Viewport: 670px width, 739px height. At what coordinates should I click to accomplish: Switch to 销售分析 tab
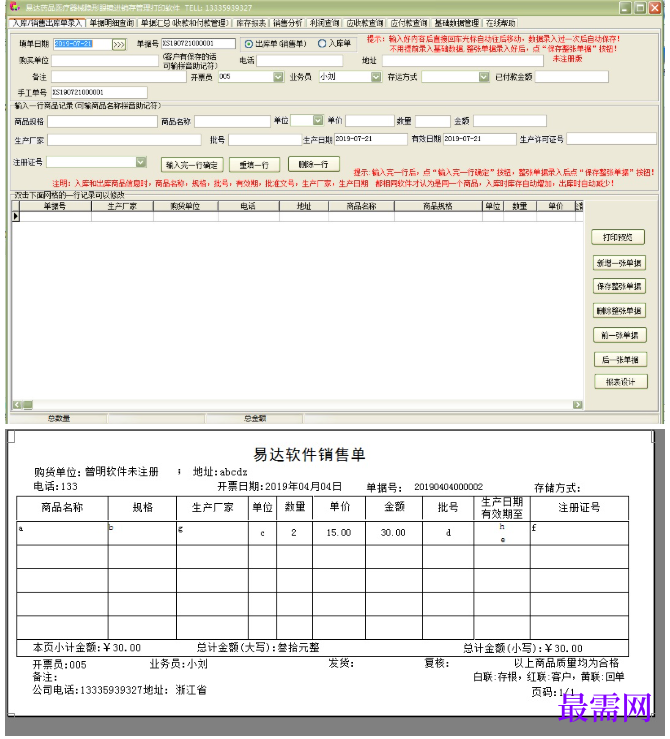point(287,23)
